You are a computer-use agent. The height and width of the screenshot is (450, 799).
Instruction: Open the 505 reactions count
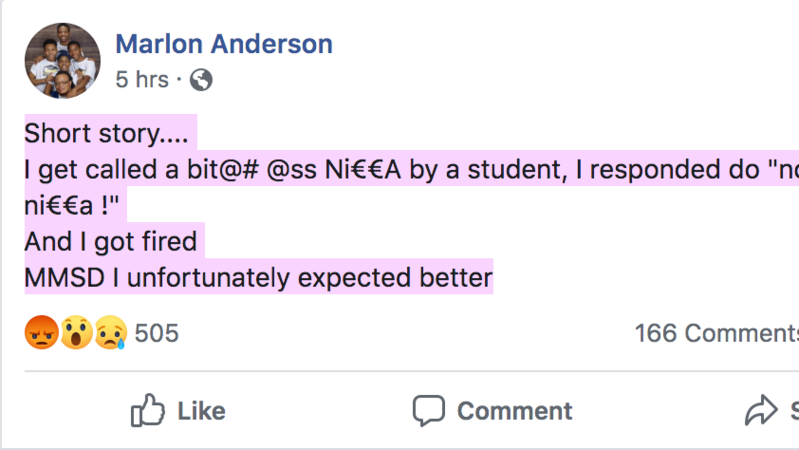tap(156, 332)
